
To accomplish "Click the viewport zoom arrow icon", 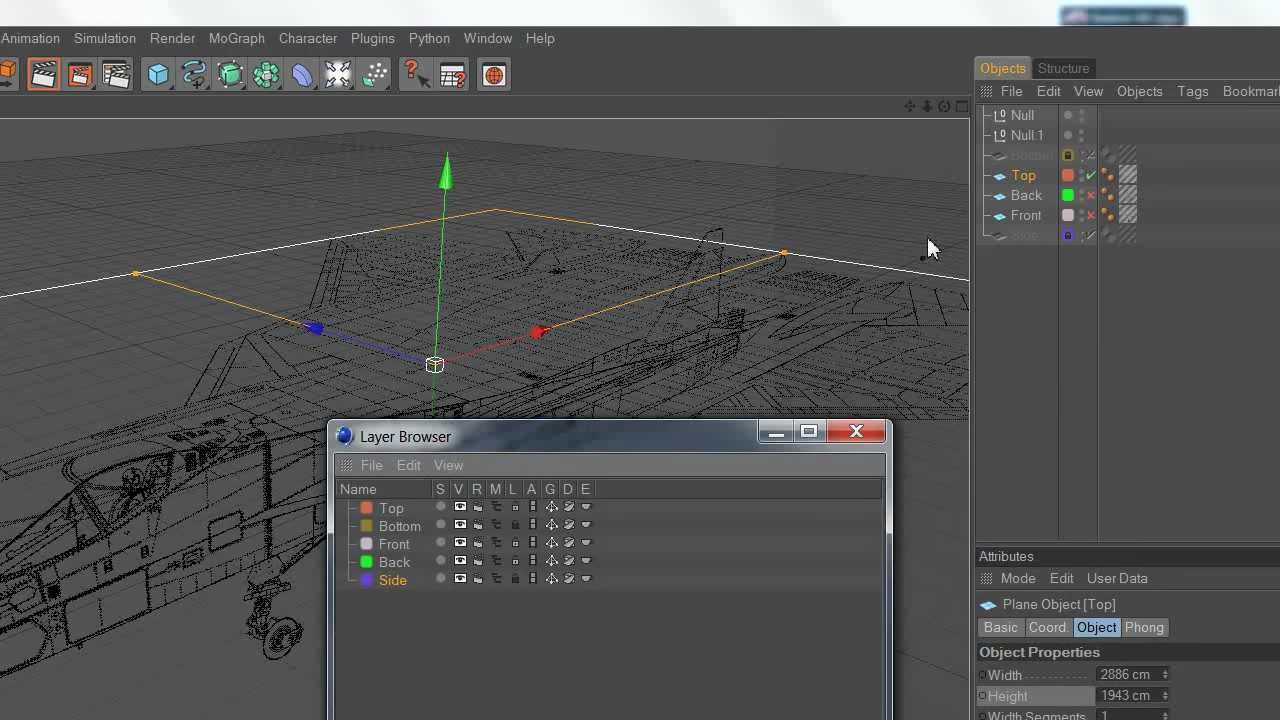I will pyautogui.click(x=927, y=106).
